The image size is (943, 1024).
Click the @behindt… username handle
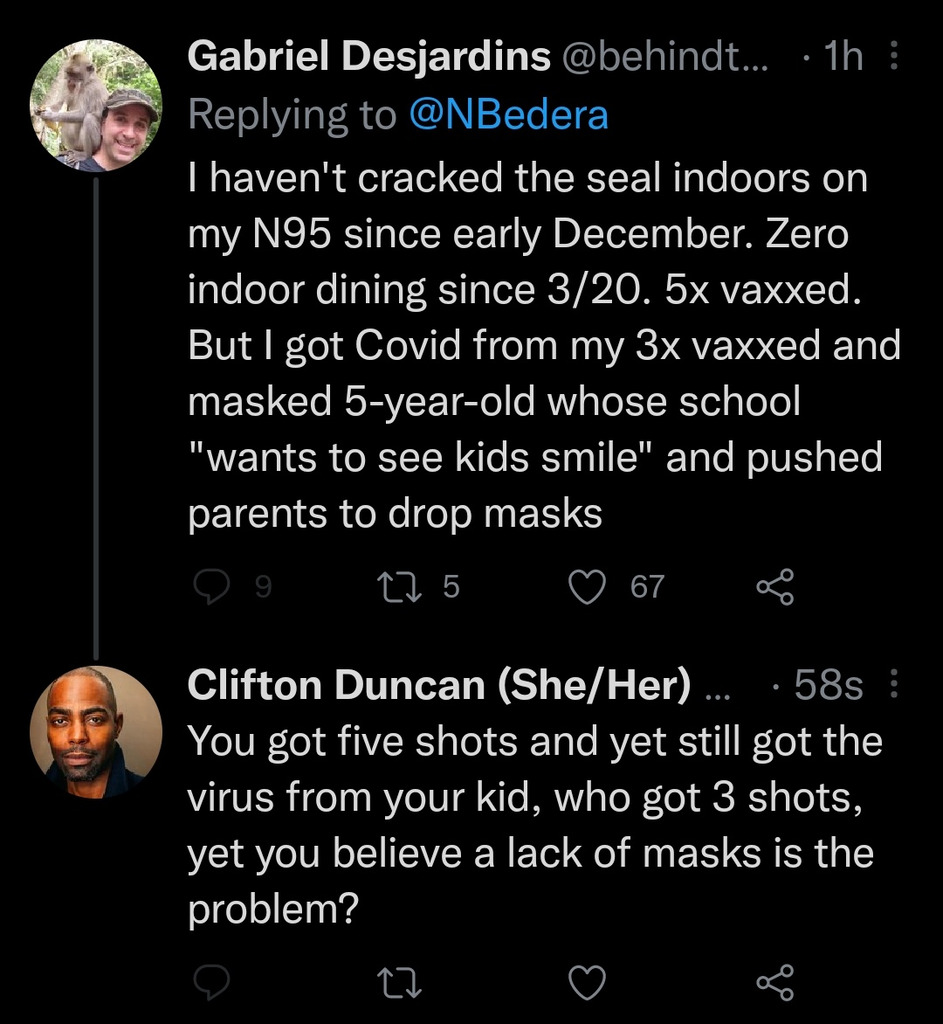[664, 58]
